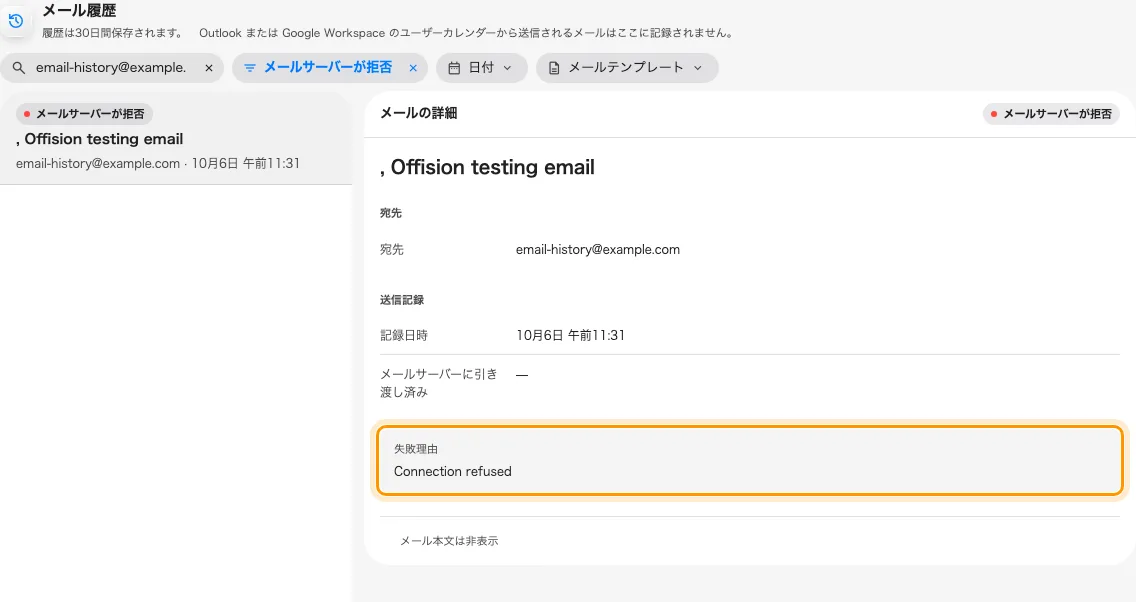This screenshot has width=1136, height=602.
Task: Remove the メールサーバーが拒否 filter
Action: tap(413, 68)
